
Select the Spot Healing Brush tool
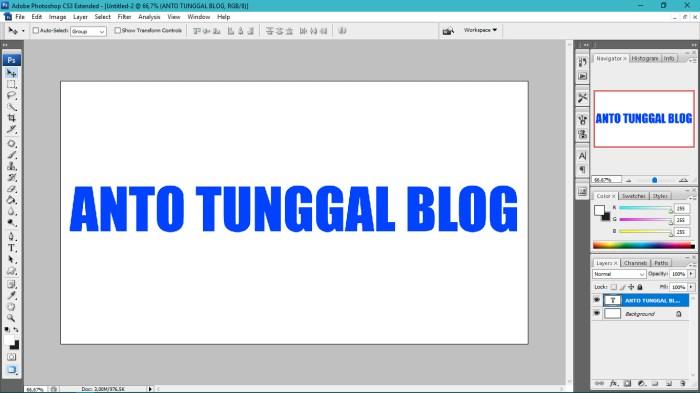pos(12,144)
